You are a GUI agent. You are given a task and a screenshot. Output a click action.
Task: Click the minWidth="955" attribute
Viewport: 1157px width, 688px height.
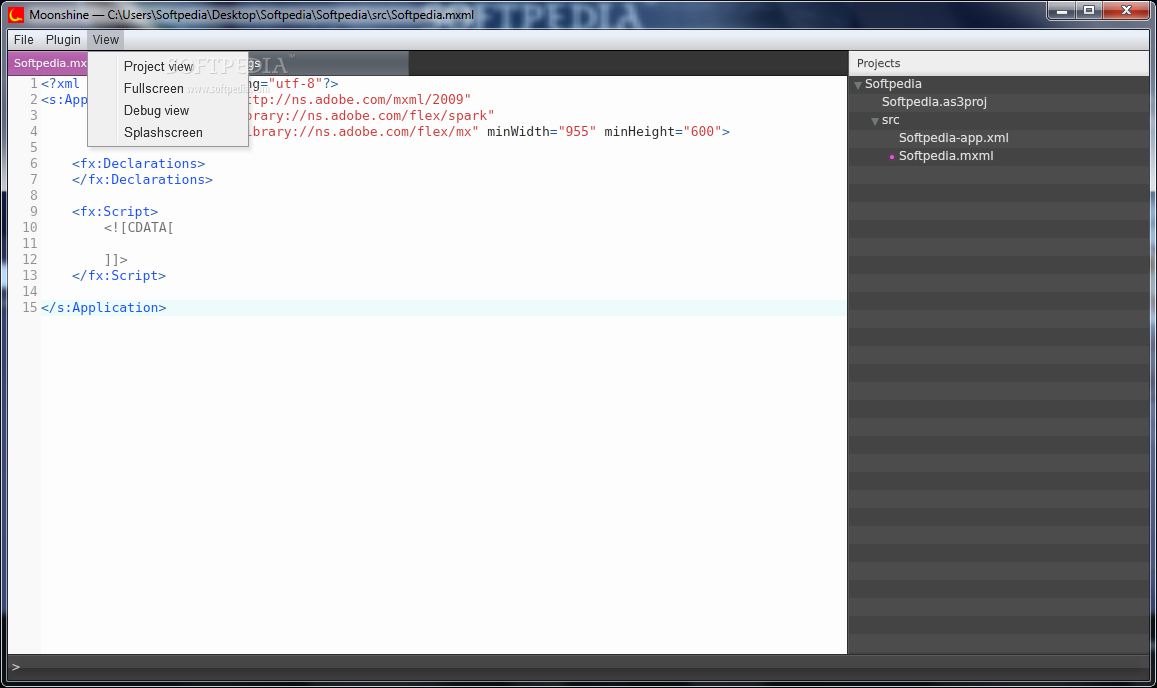click(x=541, y=131)
